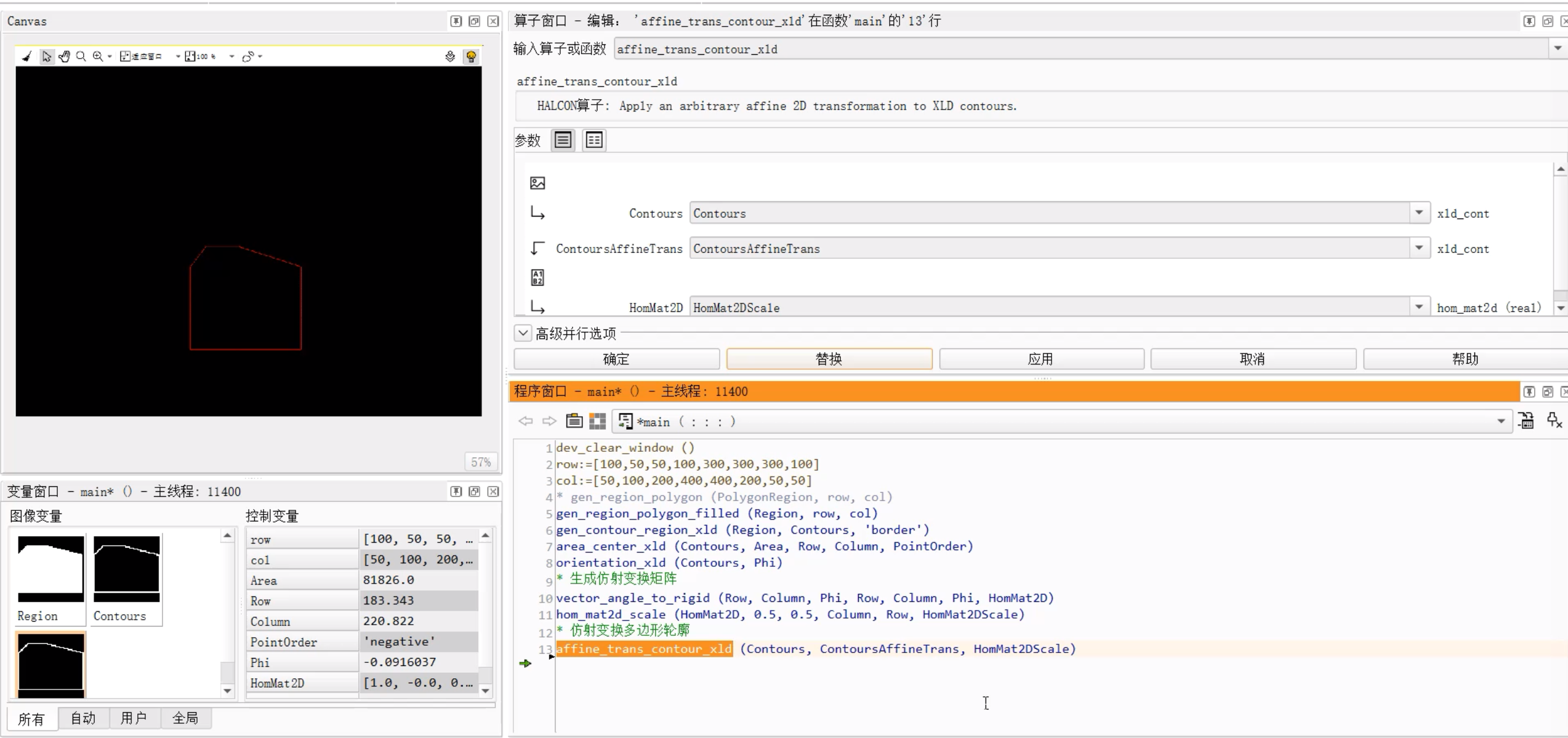Click the Contours thumbnail in image variables panel

(x=126, y=568)
